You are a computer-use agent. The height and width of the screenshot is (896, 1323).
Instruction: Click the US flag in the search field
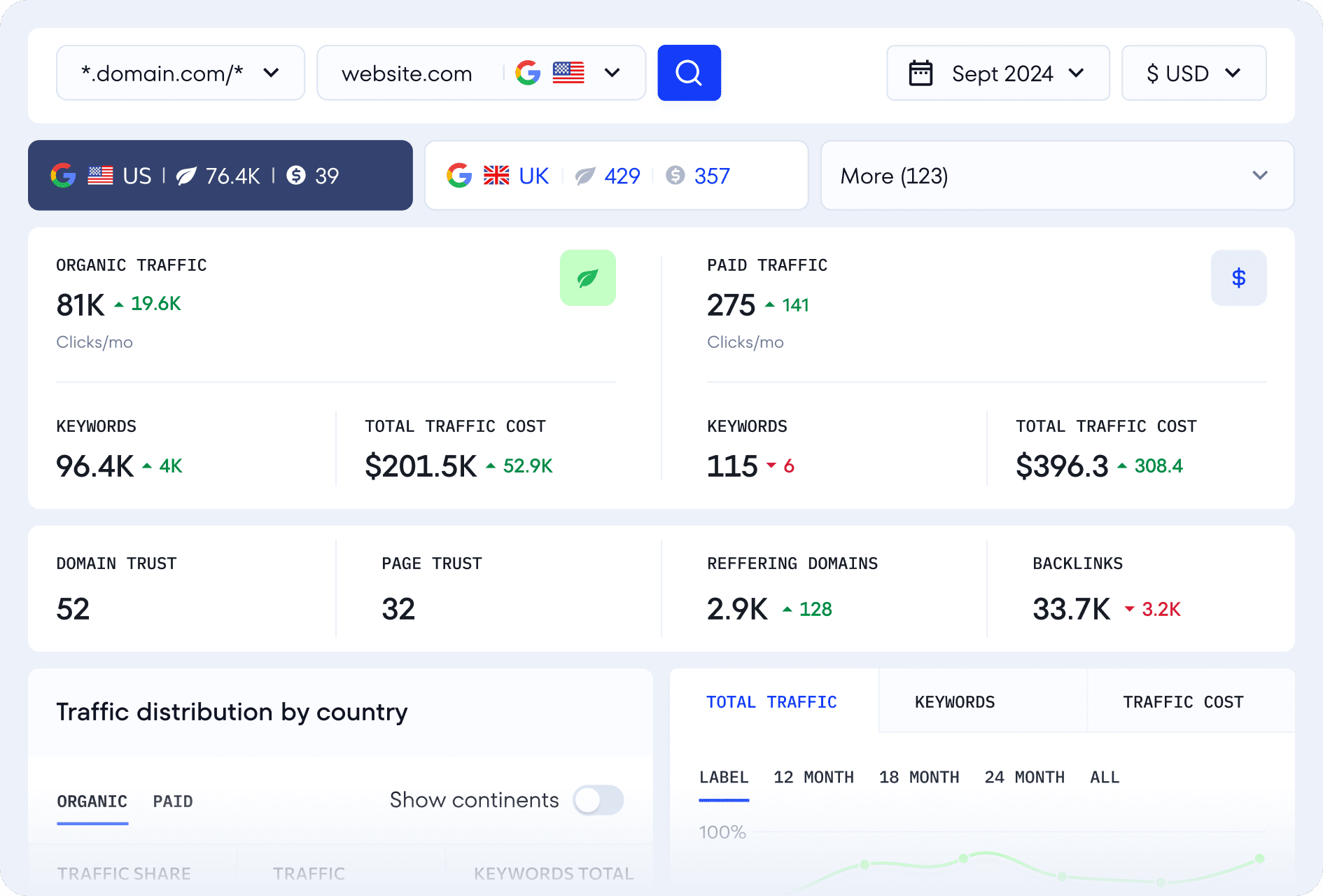[568, 73]
